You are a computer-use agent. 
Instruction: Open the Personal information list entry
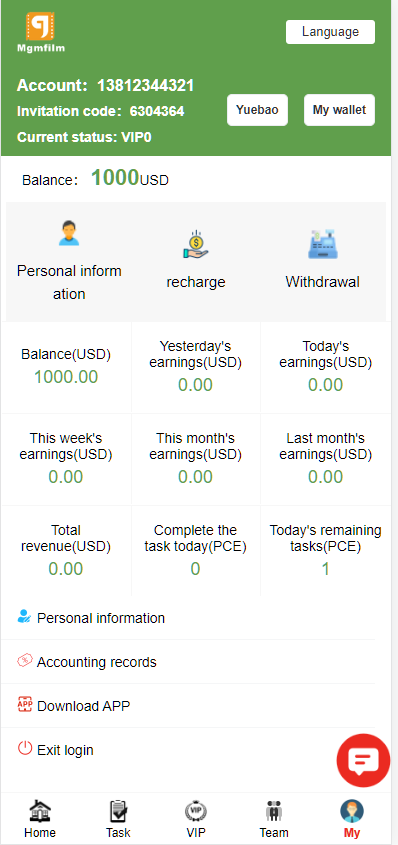pyautogui.click(x=188, y=618)
